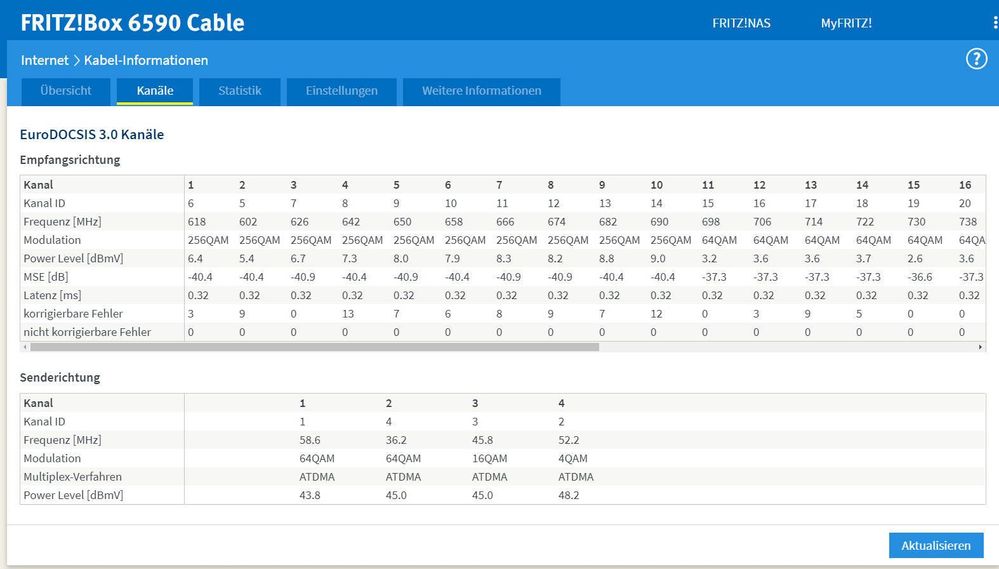Click the 64QAM modulation for downstream channel 11
This screenshot has height=569, width=999.
(719, 240)
